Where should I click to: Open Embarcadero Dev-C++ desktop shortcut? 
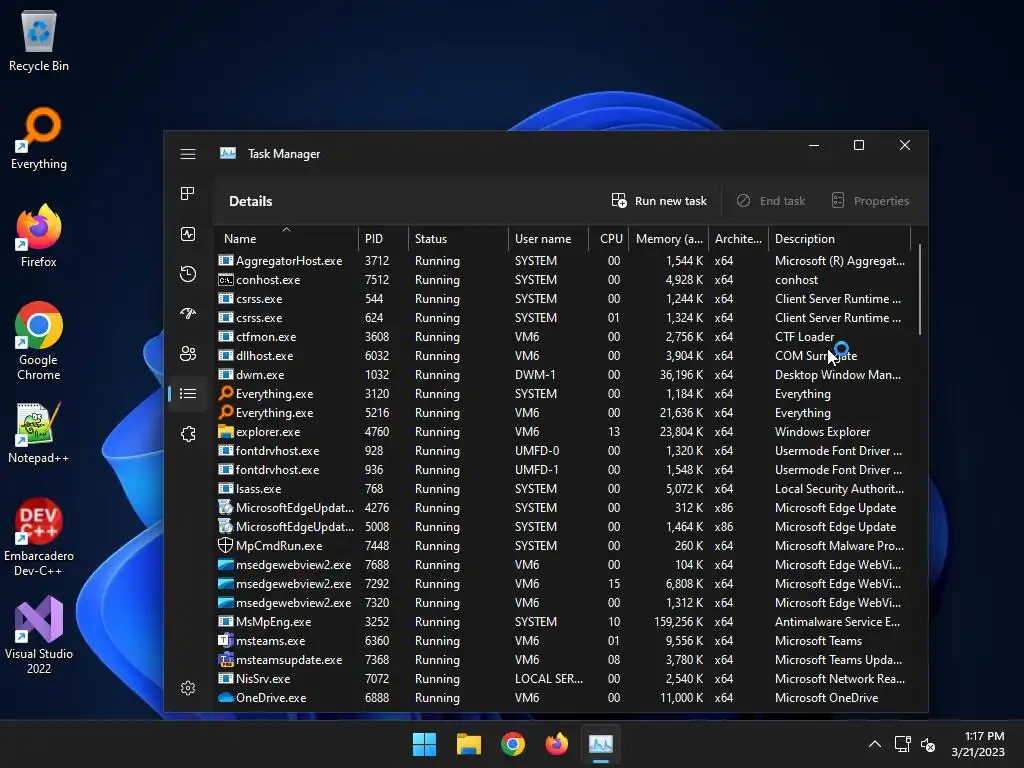pos(39,537)
